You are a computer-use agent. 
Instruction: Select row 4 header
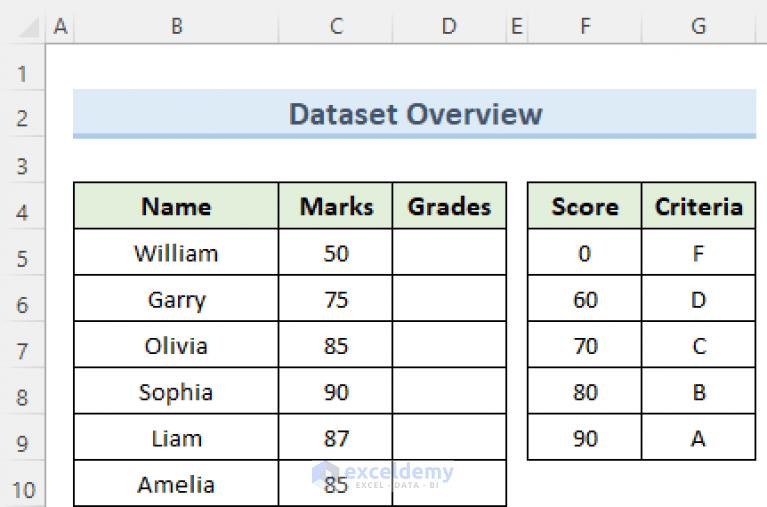tap(22, 206)
